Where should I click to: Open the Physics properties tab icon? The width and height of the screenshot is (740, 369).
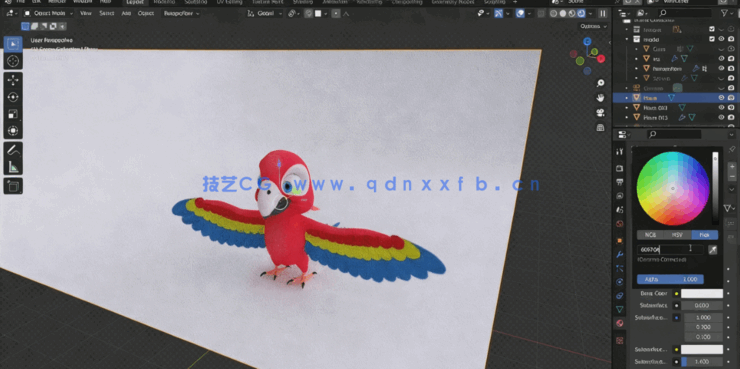point(620,282)
